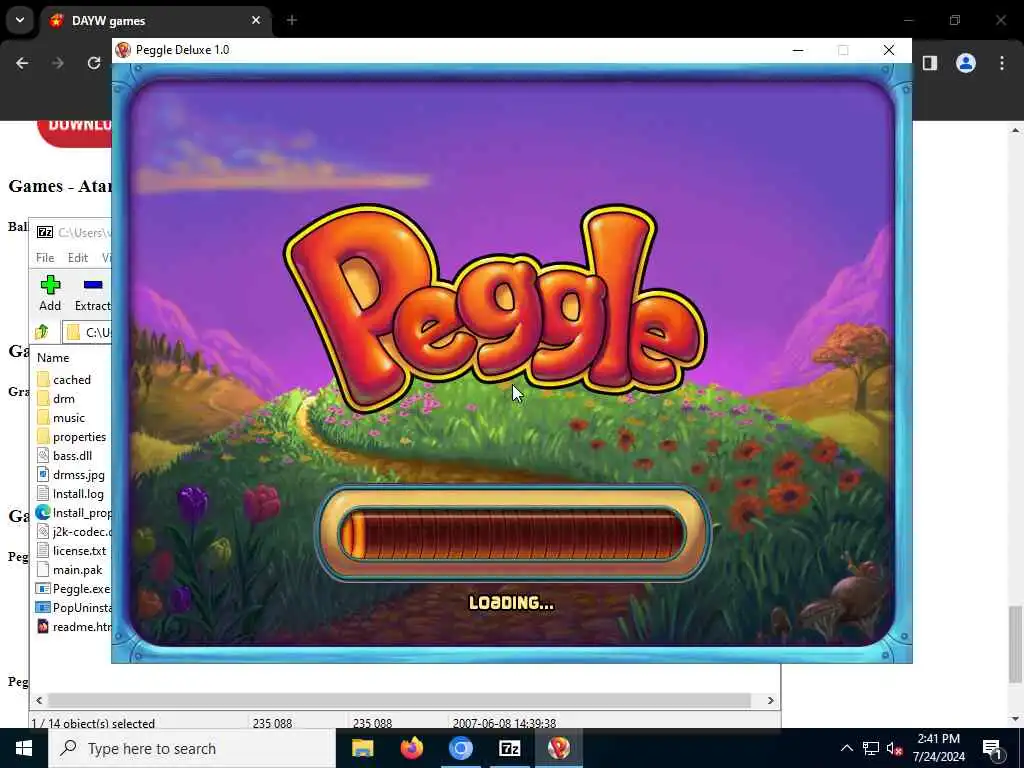Click the taskbar clock and date
Viewport: 1024px width, 768px height.
click(938, 748)
